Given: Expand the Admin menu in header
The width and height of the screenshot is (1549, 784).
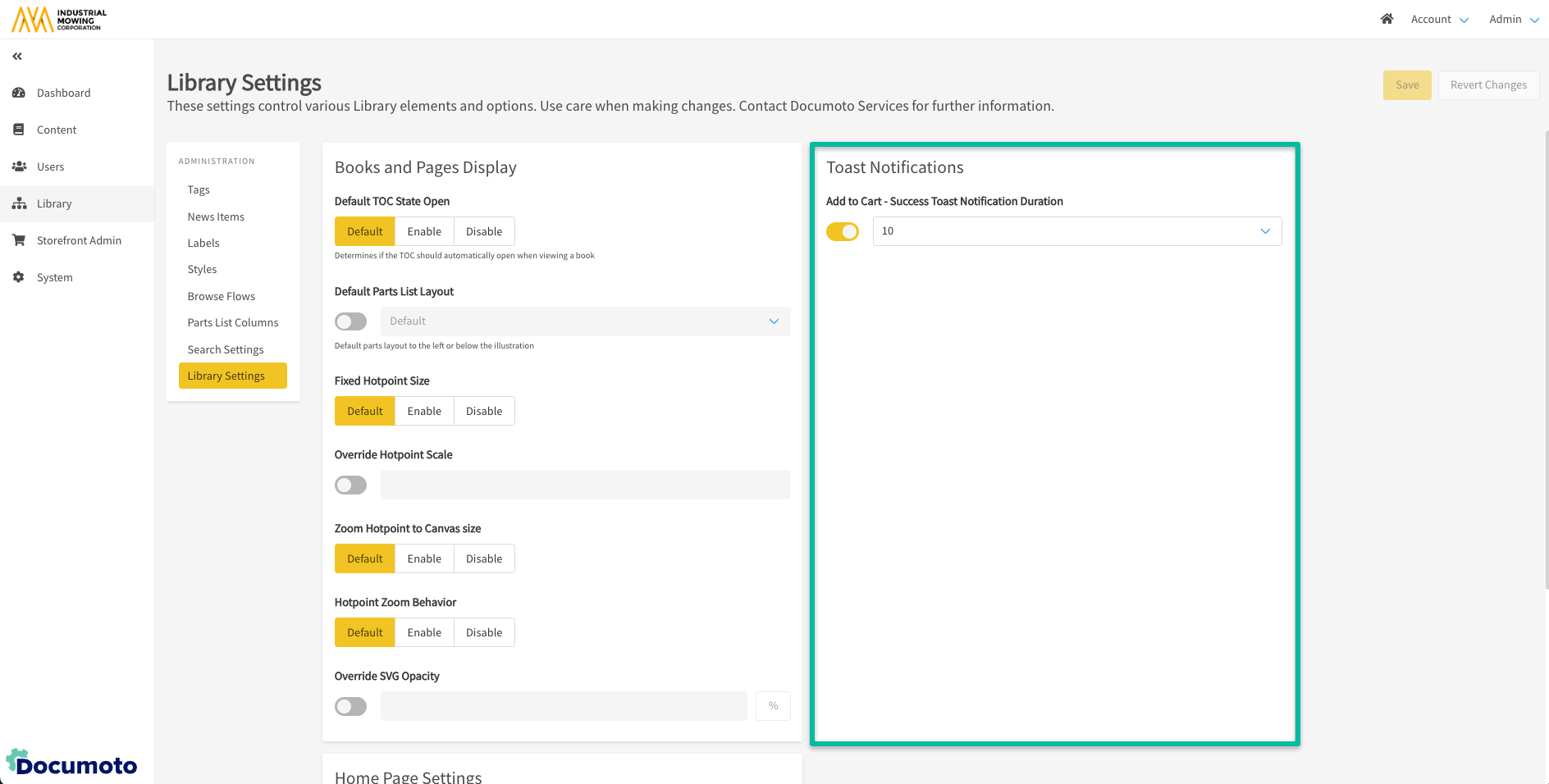Looking at the screenshot, I should [x=1514, y=19].
